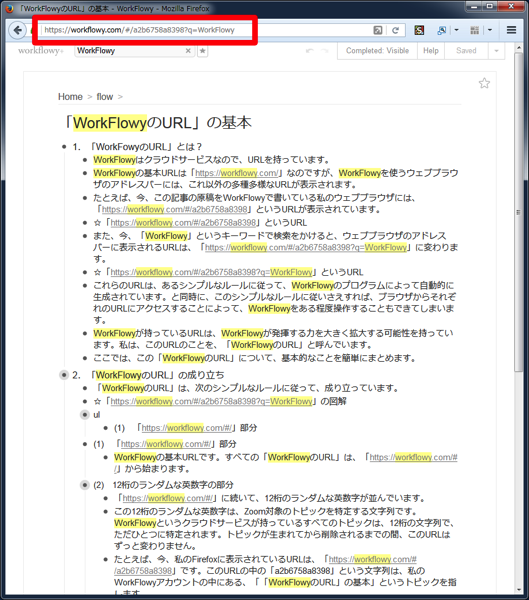Viewport: 529px width, 600px height.
Task: Open the Help menu
Action: [431, 51]
